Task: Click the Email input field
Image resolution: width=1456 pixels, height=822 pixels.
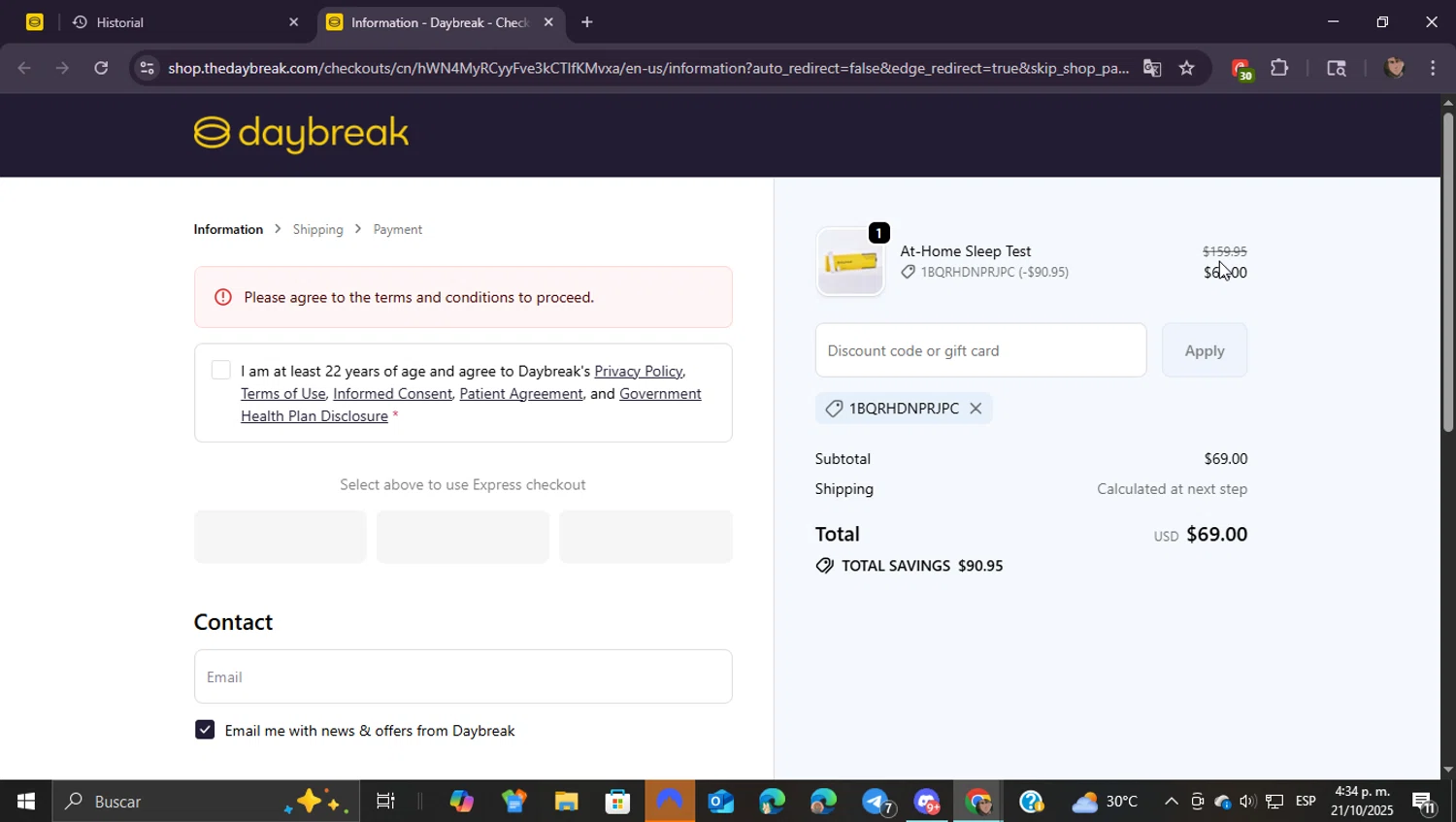Action: pyautogui.click(x=463, y=676)
